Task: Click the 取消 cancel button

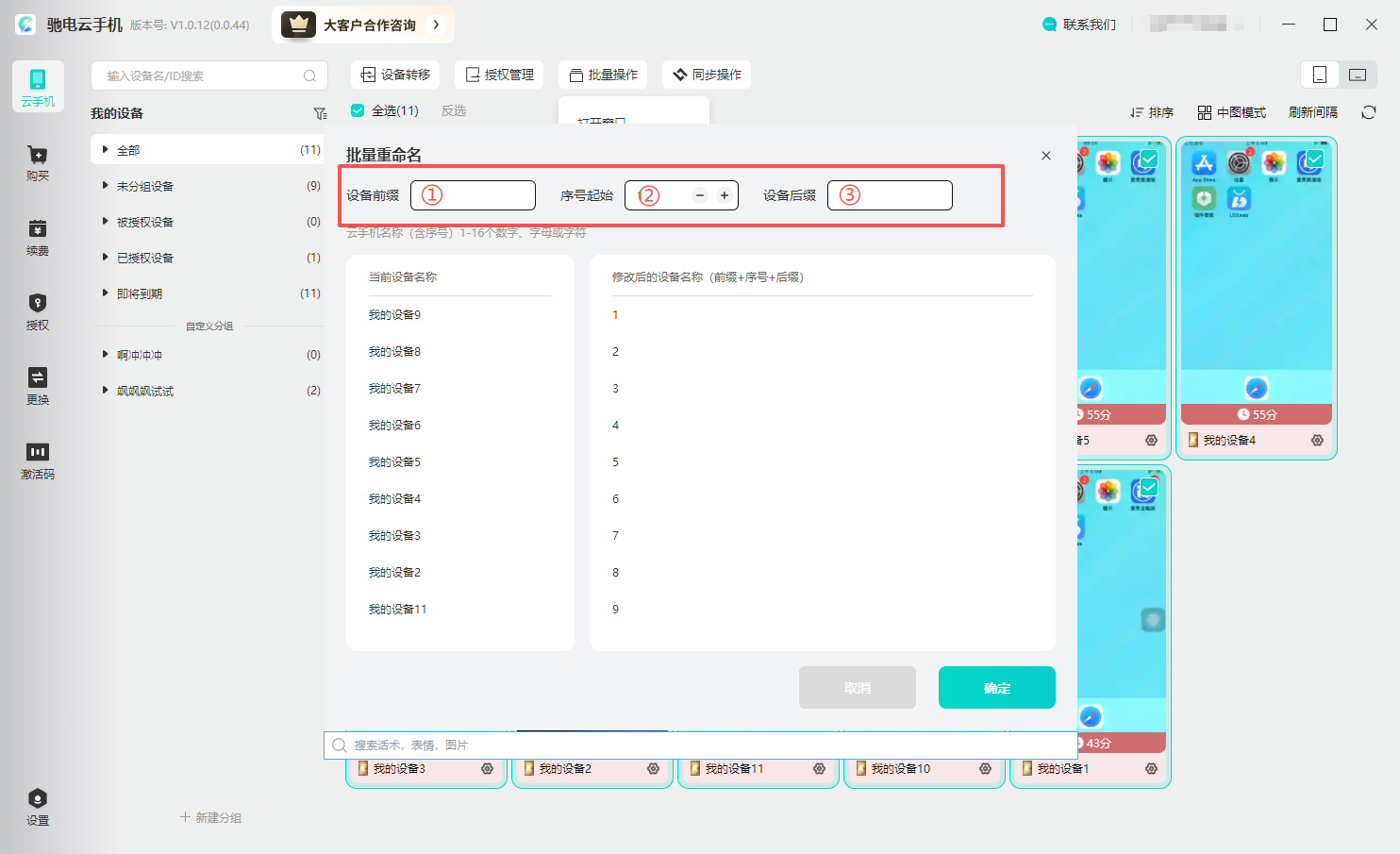Action: [857, 688]
